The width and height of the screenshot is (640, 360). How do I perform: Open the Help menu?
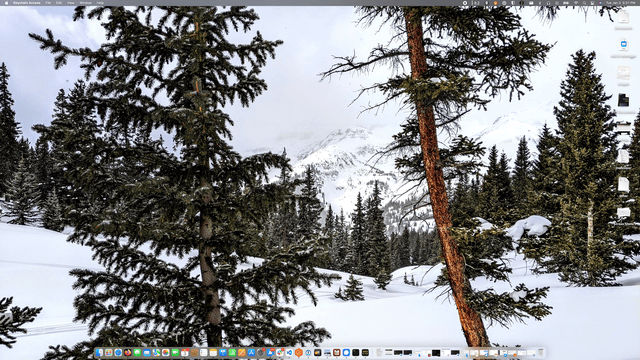tap(100, 3)
